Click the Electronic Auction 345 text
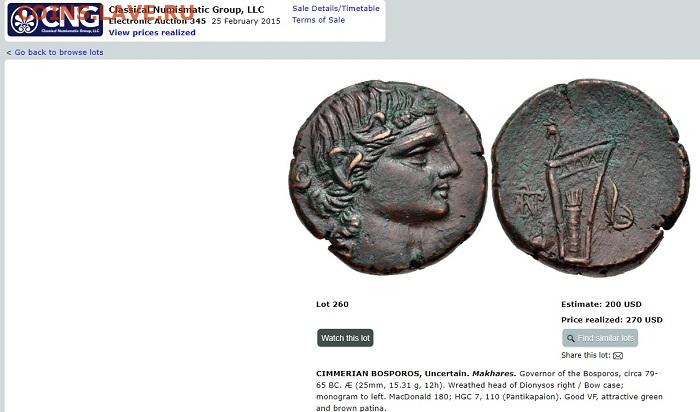This screenshot has height=412, width=700. (157, 21)
